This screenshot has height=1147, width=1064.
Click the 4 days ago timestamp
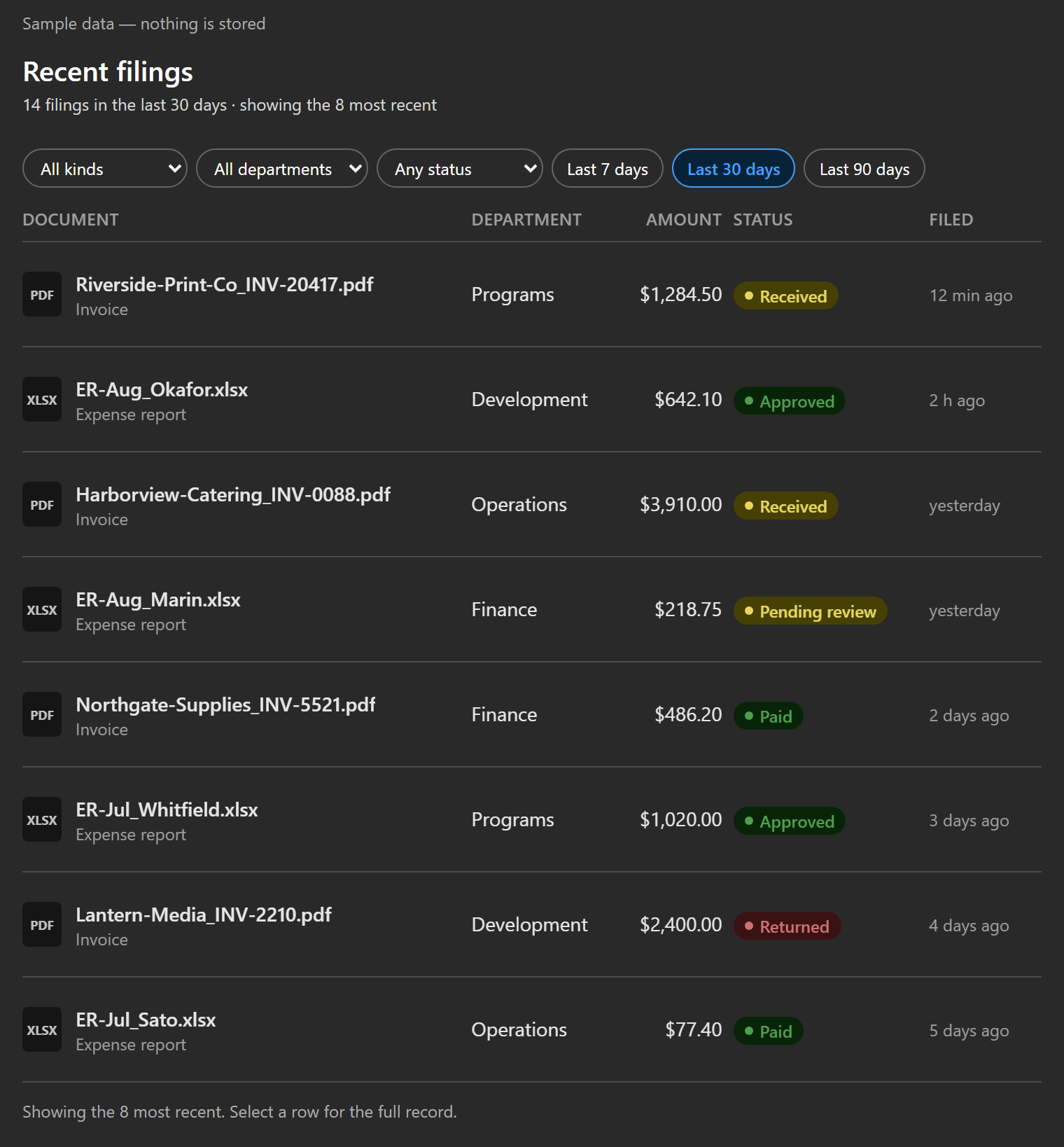969,926
